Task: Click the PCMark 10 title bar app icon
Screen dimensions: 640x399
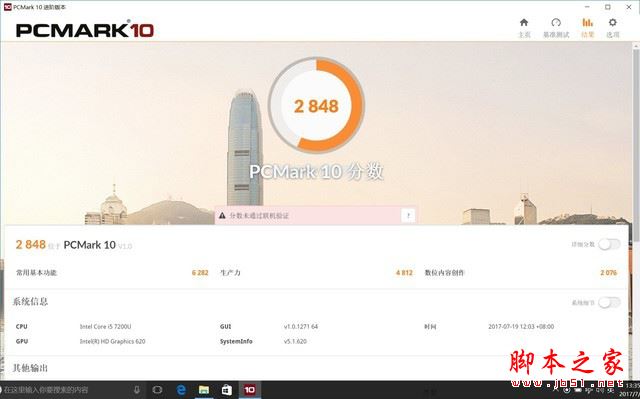Action: [7, 7]
